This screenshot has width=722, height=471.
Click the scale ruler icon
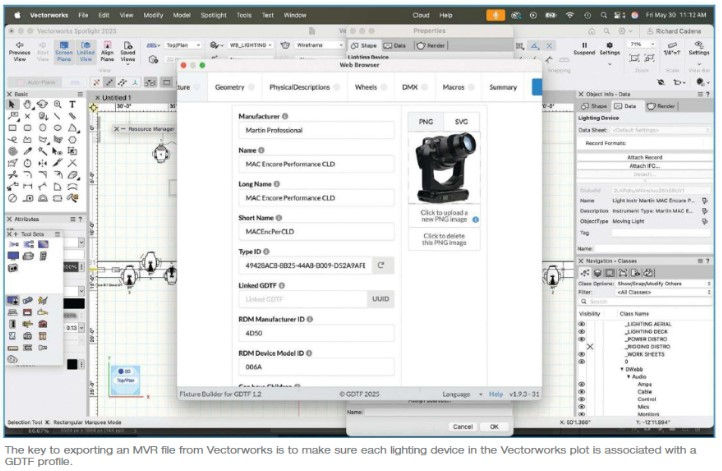pyautogui.click(x=672, y=45)
